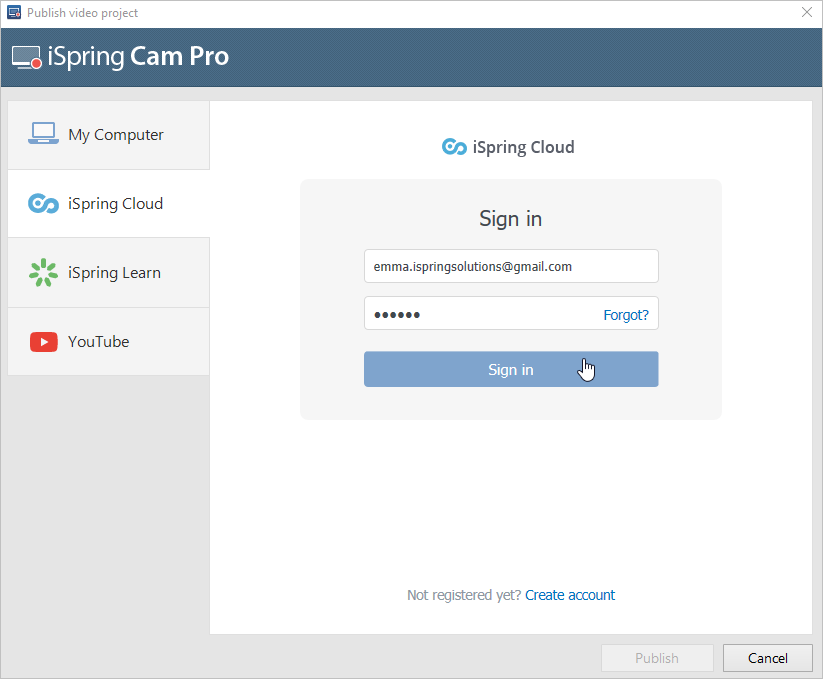Click the Cancel button

click(767, 658)
